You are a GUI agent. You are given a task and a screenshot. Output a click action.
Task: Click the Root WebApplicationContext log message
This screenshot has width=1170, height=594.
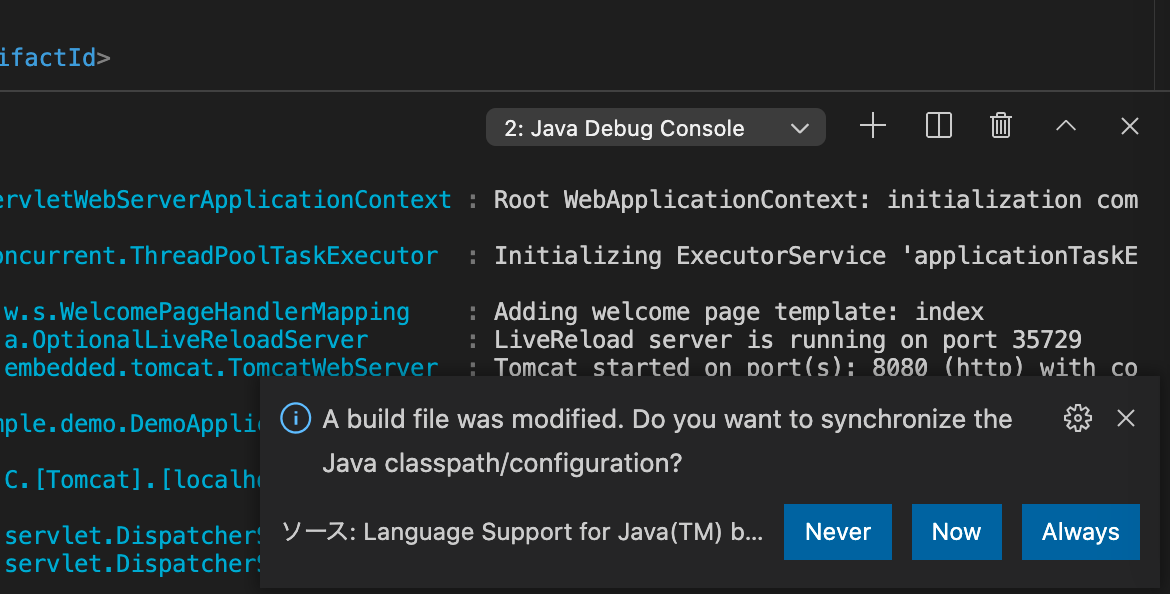(815, 200)
